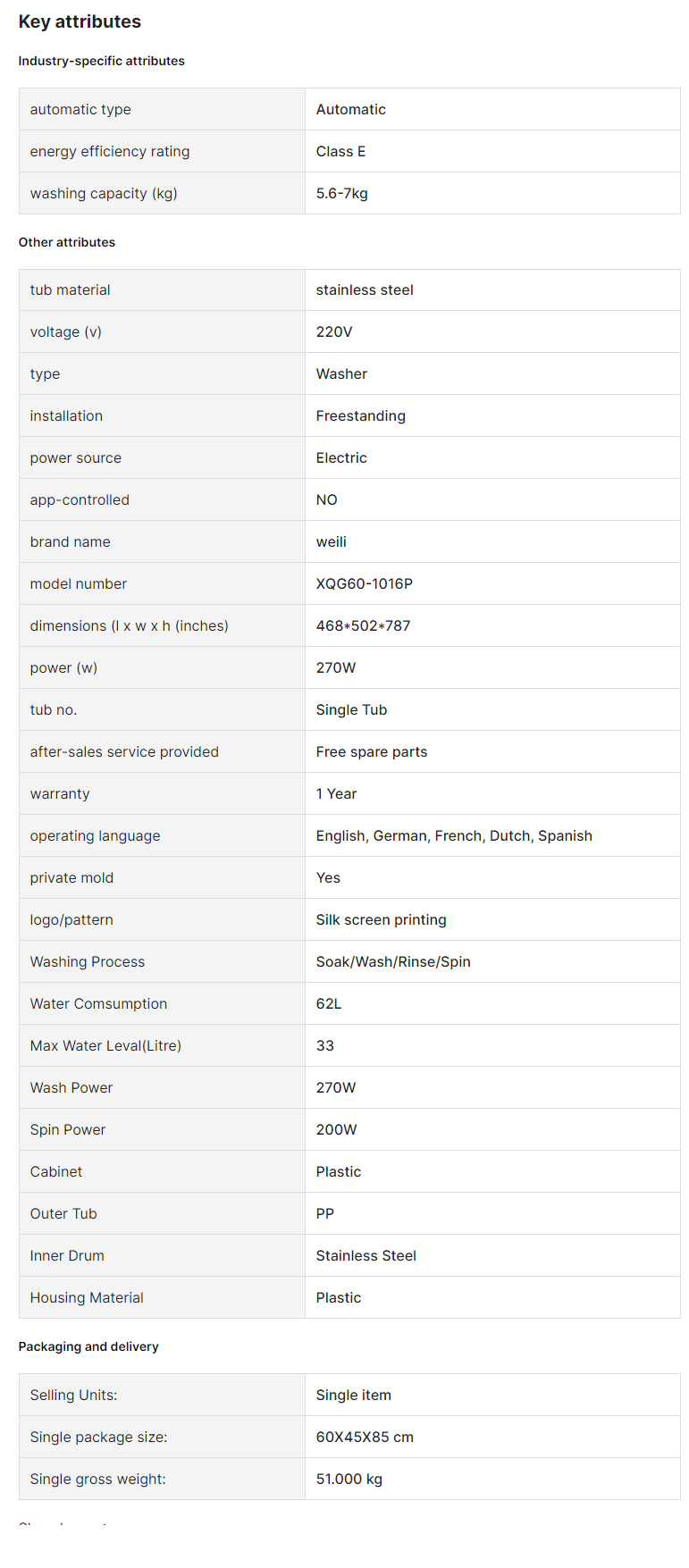The height and width of the screenshot is (1568, 689).
Task: Select the Silk screen printing value
Action: pyautogui.click(x=381, y=919)
